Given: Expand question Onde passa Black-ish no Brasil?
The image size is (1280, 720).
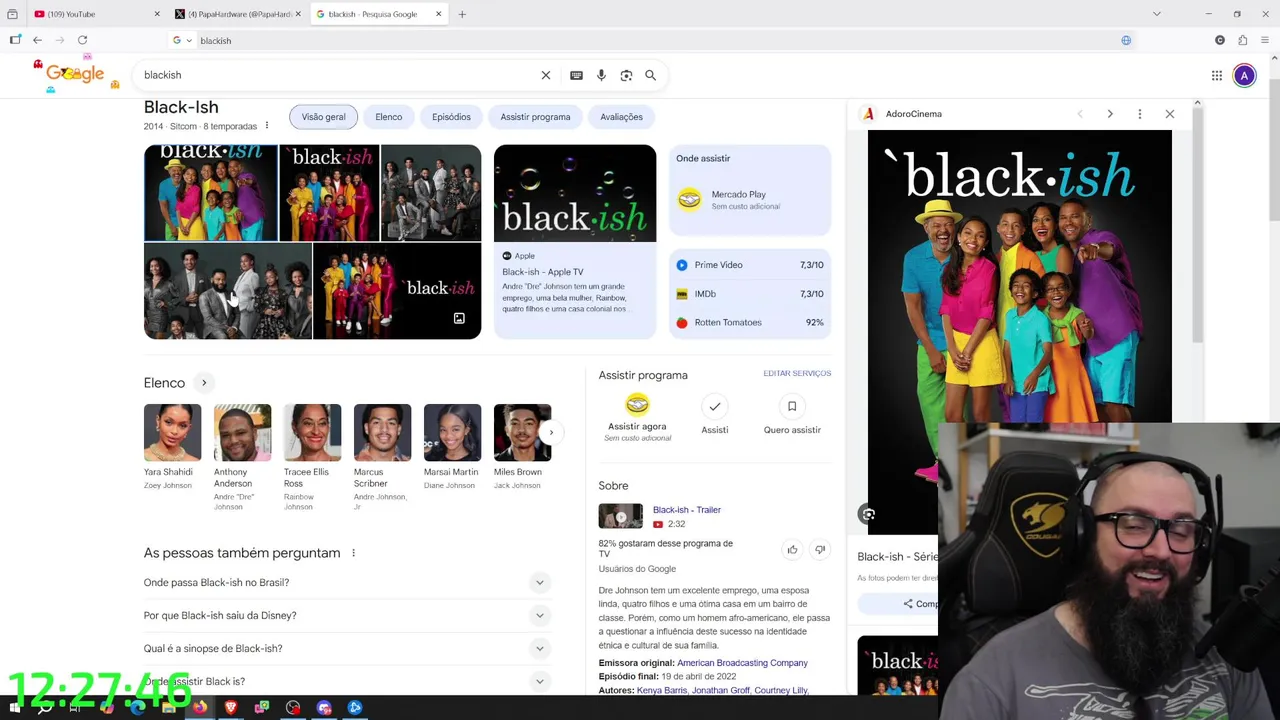Looking at the screenshot, I should tap(345, 582).
